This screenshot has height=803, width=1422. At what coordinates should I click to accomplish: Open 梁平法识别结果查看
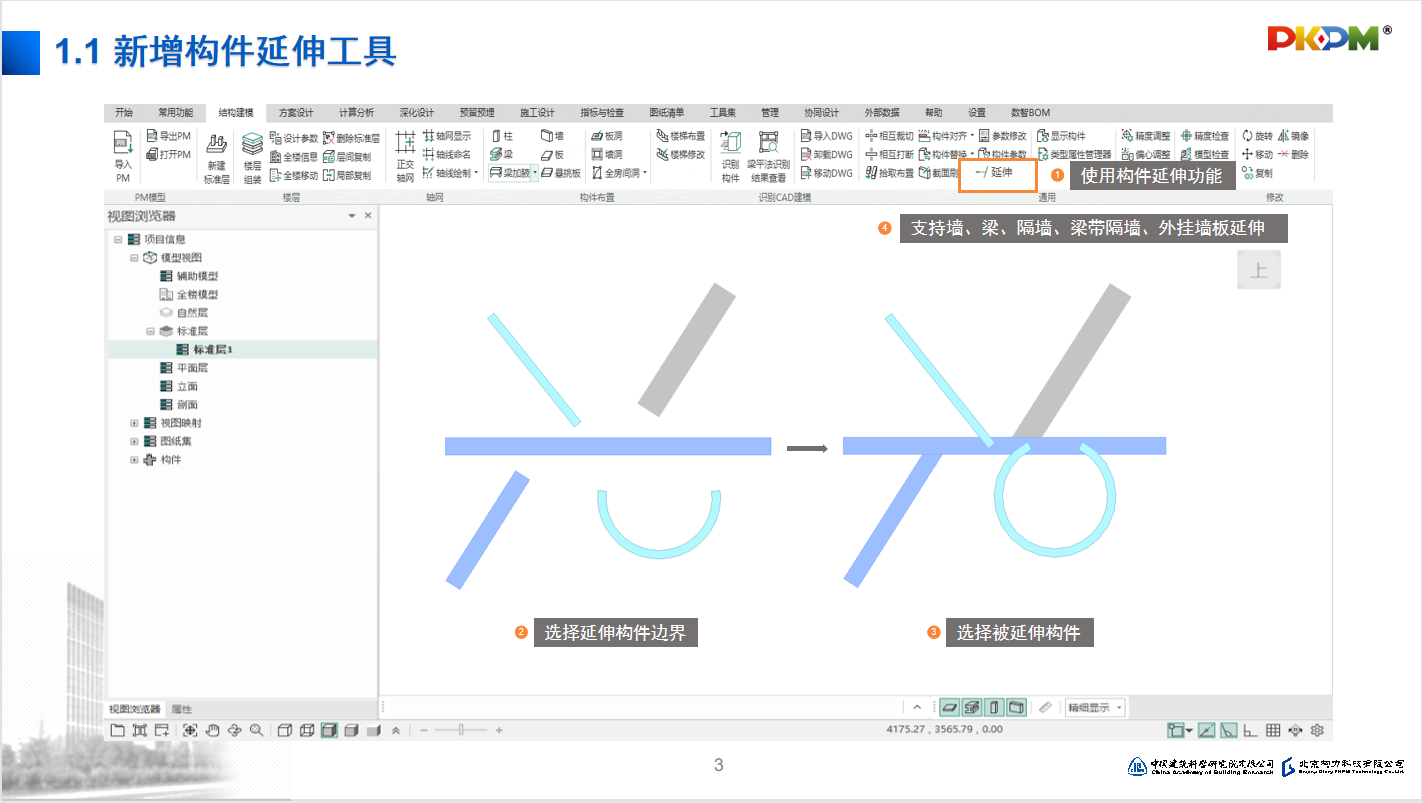click(768, 157)
